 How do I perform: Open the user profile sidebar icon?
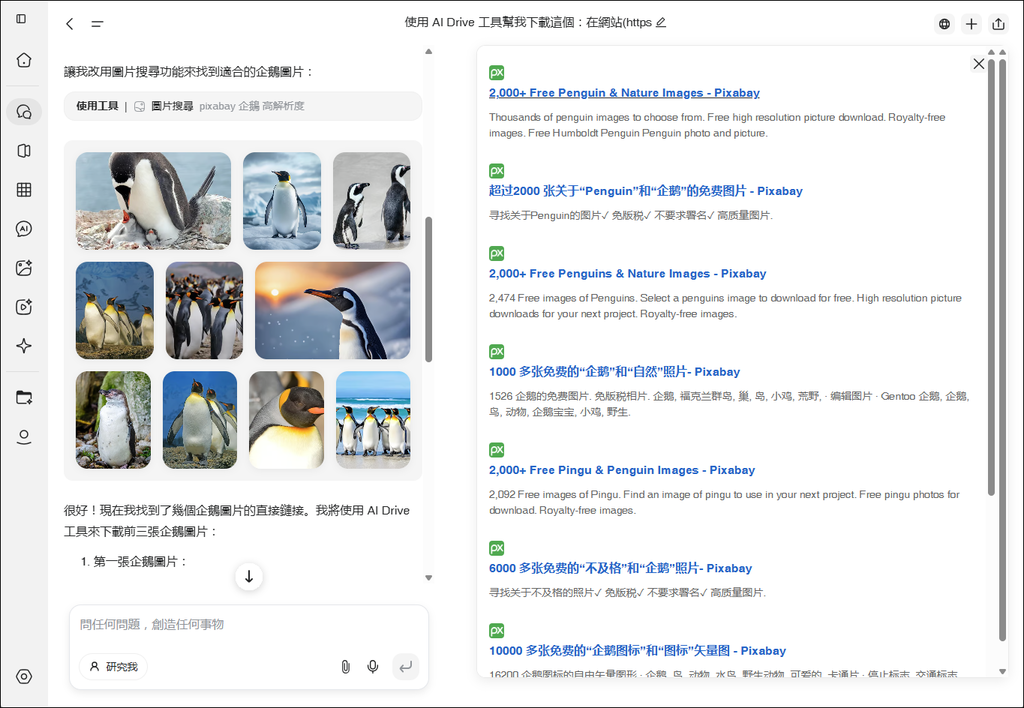pyautogui.click(x=24, y=436)
